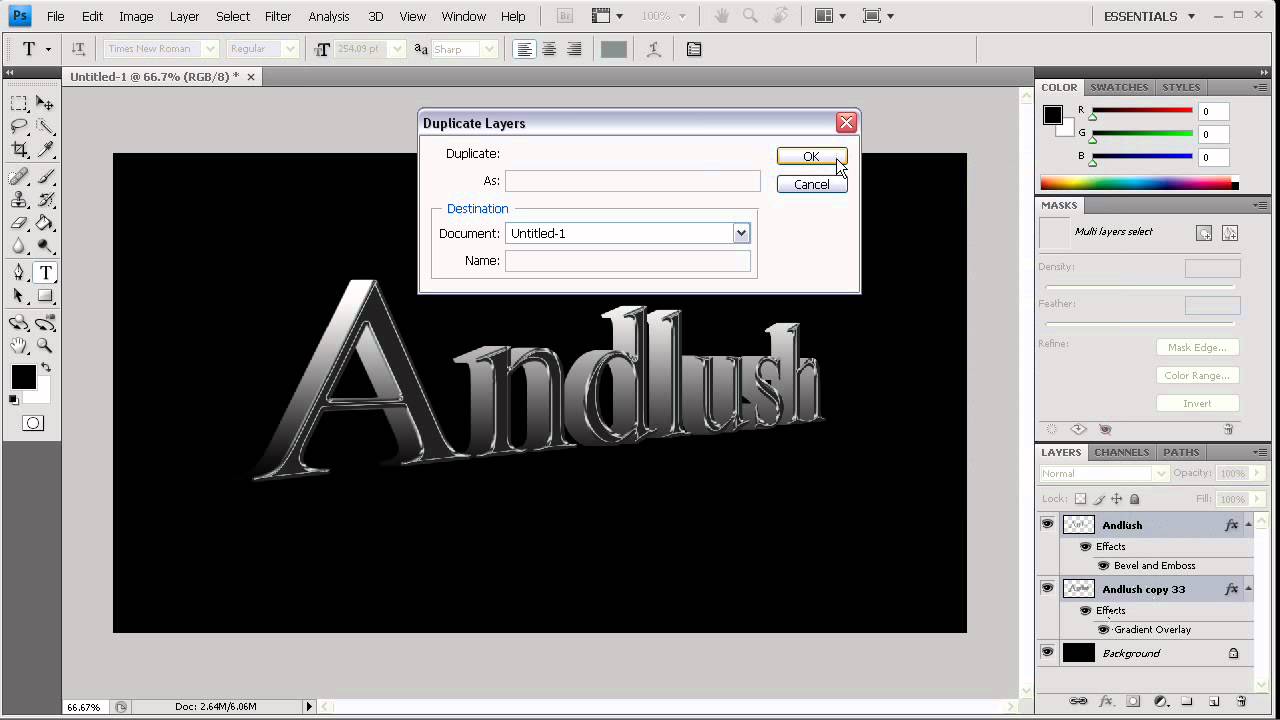Open the Analysis menu
The height and width of the screenshot is (720, 1280).
point(329,16)
